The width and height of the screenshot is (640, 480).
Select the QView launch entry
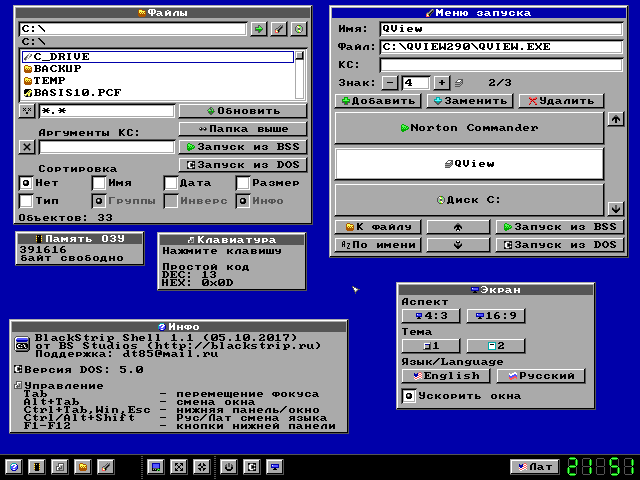coord(469,164)
